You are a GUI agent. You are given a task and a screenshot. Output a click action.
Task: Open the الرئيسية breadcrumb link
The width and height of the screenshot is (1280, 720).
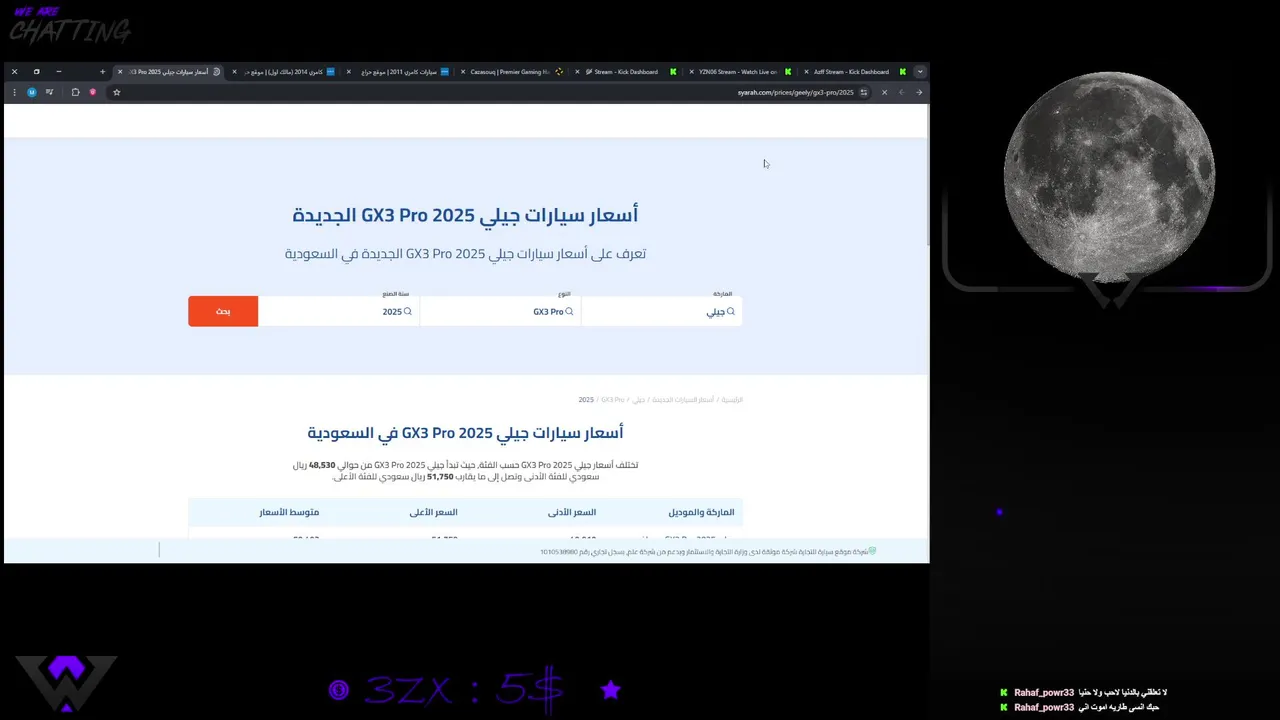click(732, 400)
